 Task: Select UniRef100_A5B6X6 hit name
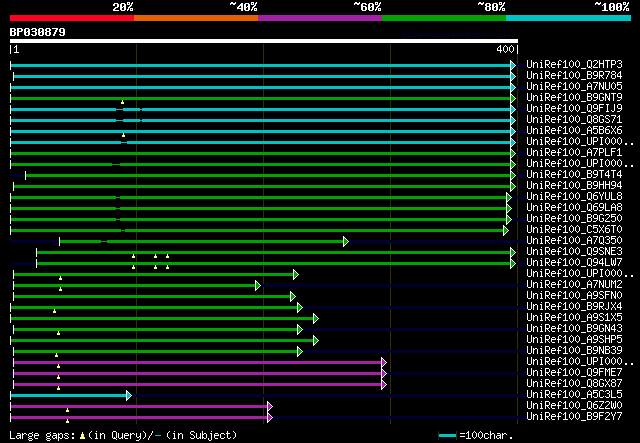574,131
